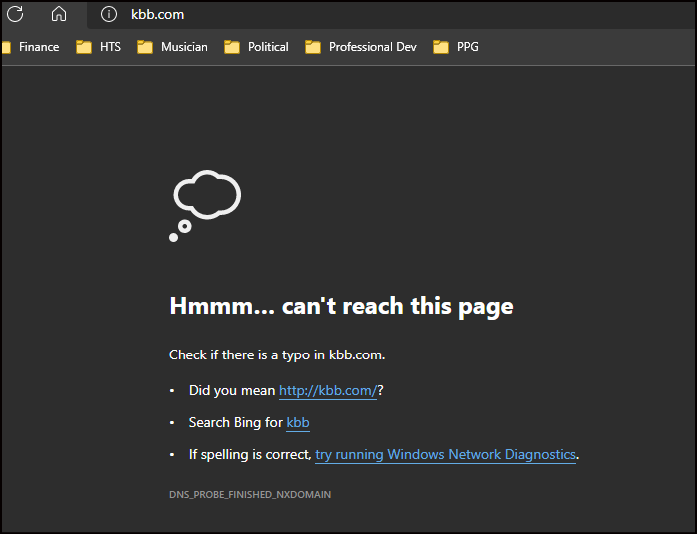Image resolution: width=697 pixels, height=534 pixels.
Task: Search Bing for kbb link
Action: tap(298, 422)
